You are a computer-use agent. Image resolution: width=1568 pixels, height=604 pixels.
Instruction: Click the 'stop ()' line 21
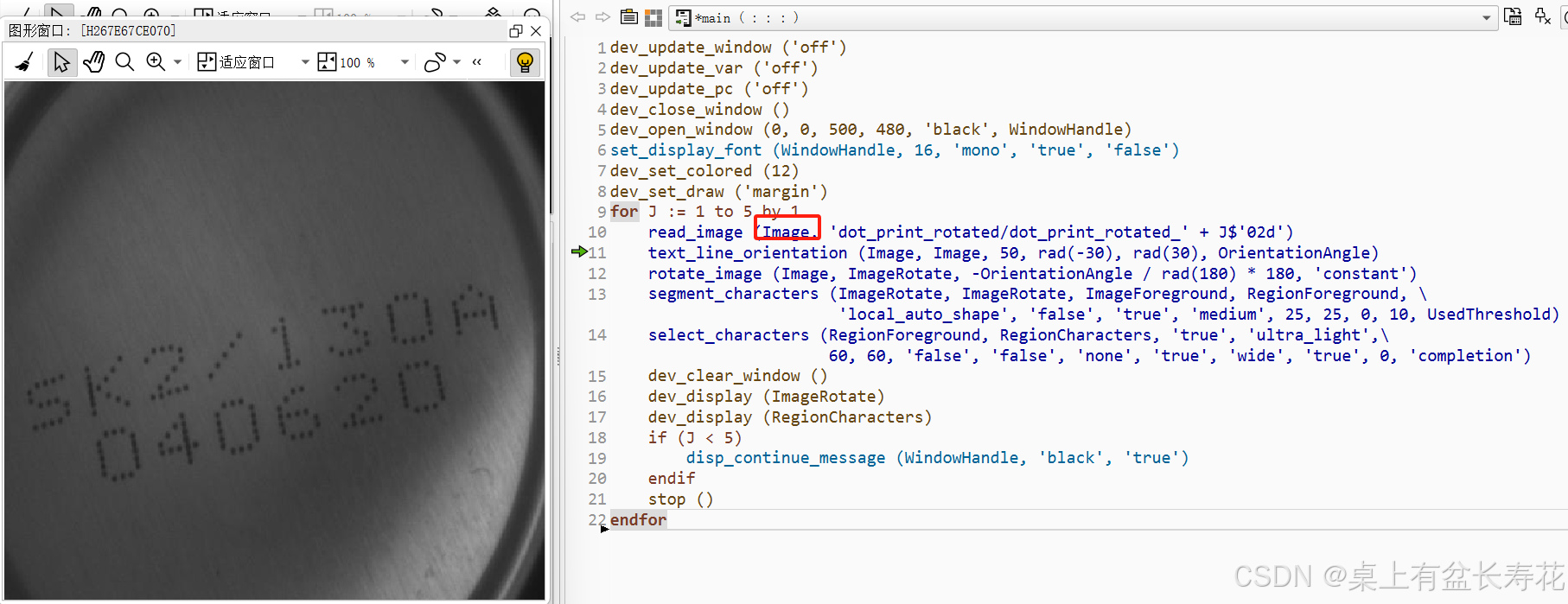[680, 499]
